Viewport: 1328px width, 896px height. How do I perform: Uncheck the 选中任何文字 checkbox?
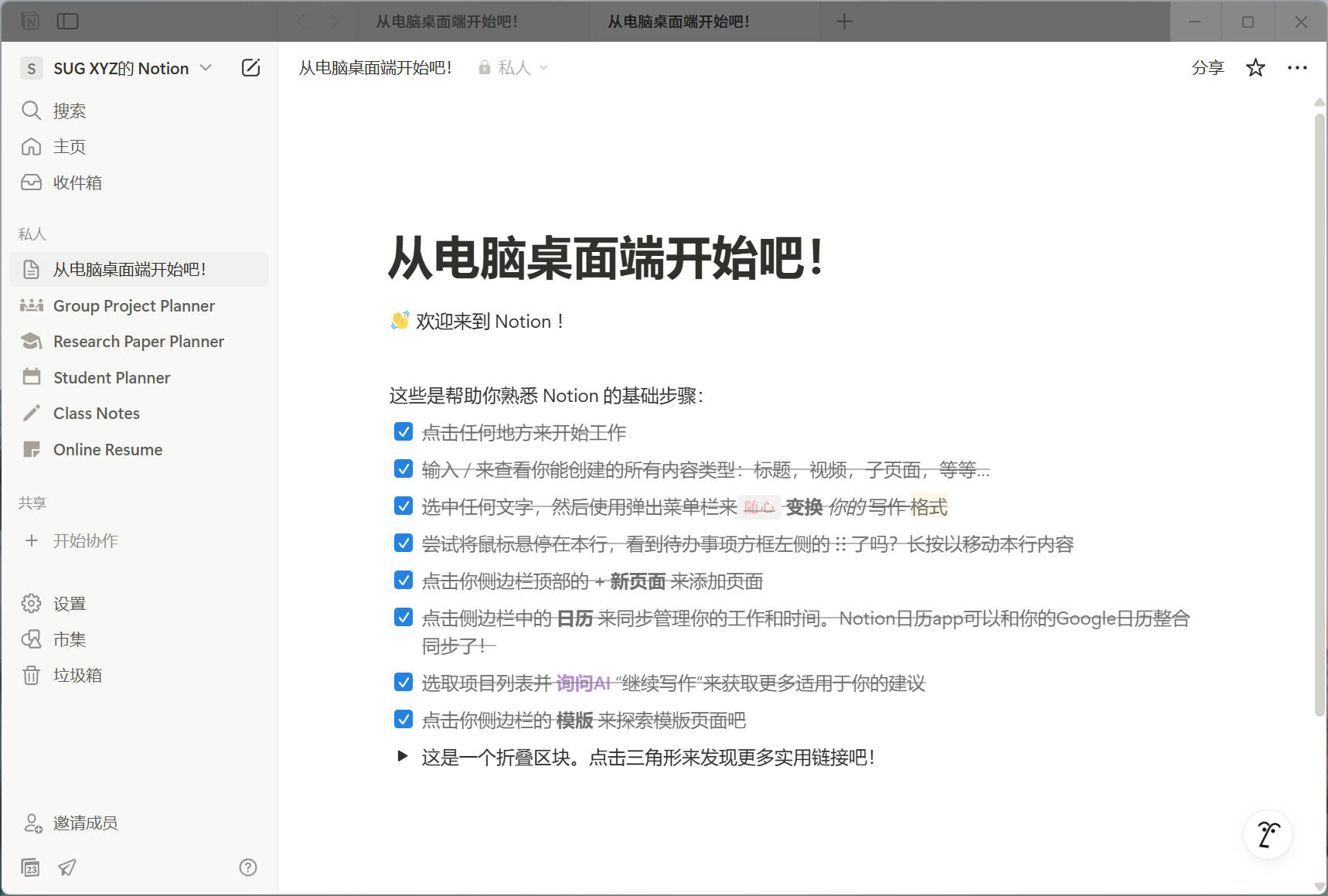click(404, 506)
